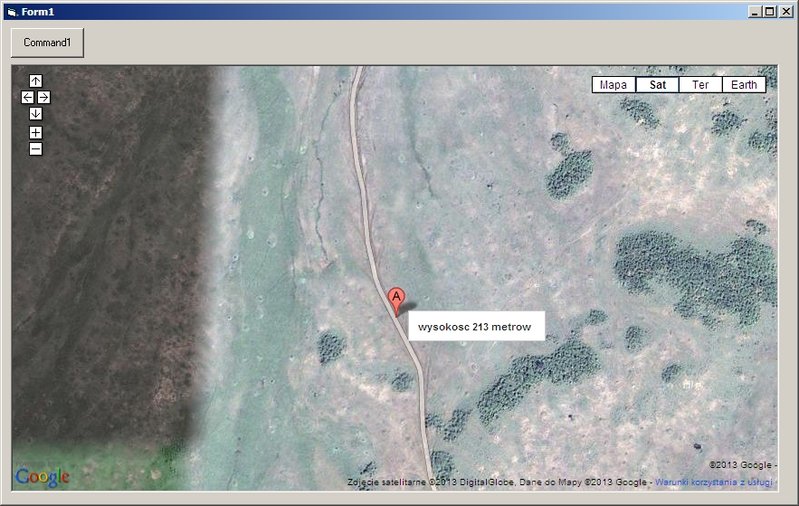Pan the map right with arrow
This screenshot has height=506, width=799.
tap(44, 97)
